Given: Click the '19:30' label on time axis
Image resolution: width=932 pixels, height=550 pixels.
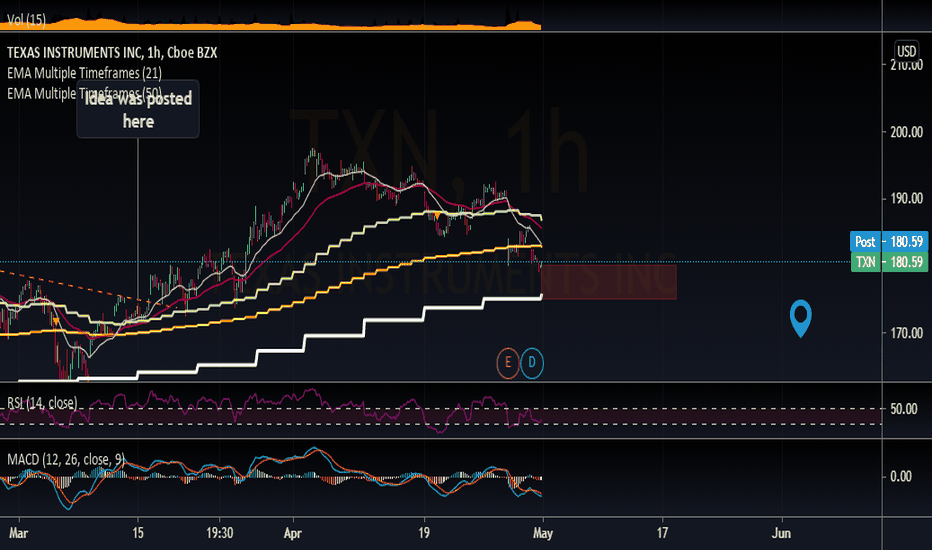Looking at the screenshot, I should point(219,533).
